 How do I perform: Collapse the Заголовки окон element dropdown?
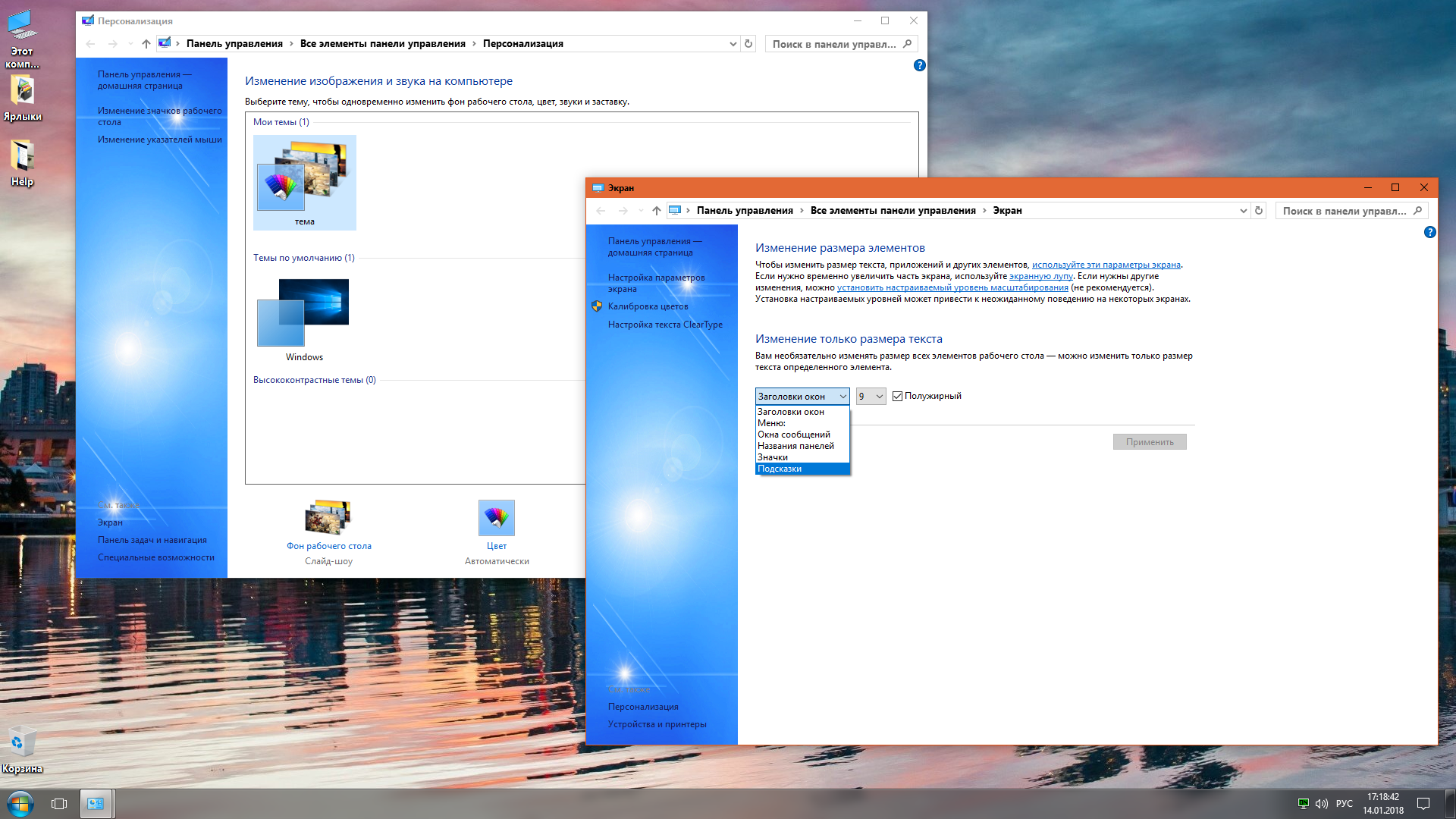point(802,396)
